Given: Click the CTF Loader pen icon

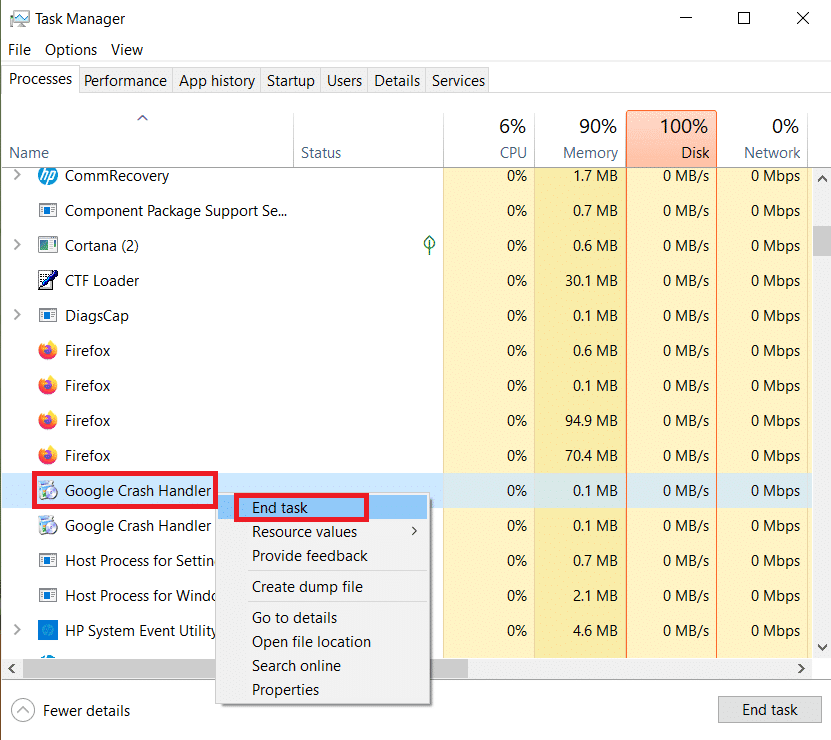Looking at the screenshot, I should pyautogui.click(x=47, y=281).
